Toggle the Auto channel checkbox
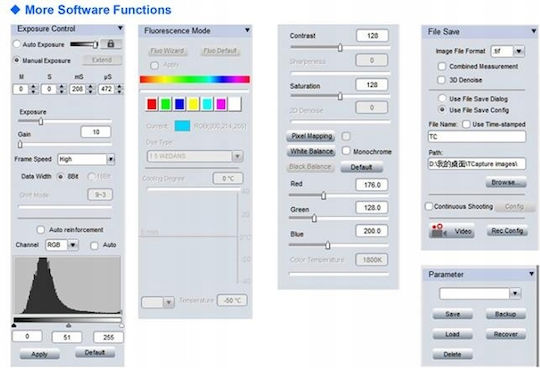Viewport: 540px width, 368px height. point(94,245)
